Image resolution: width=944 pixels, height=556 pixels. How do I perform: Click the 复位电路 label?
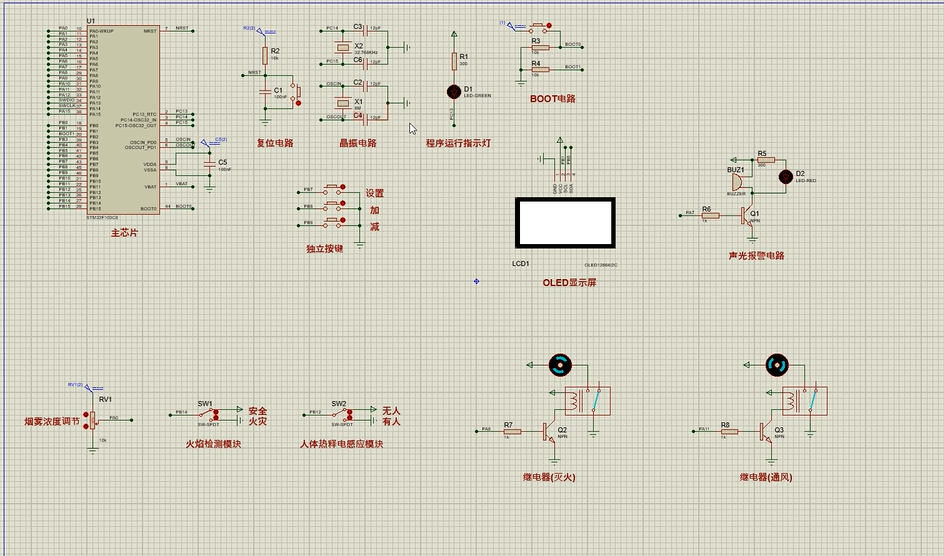pyautogui.click(x=275, y=143)
